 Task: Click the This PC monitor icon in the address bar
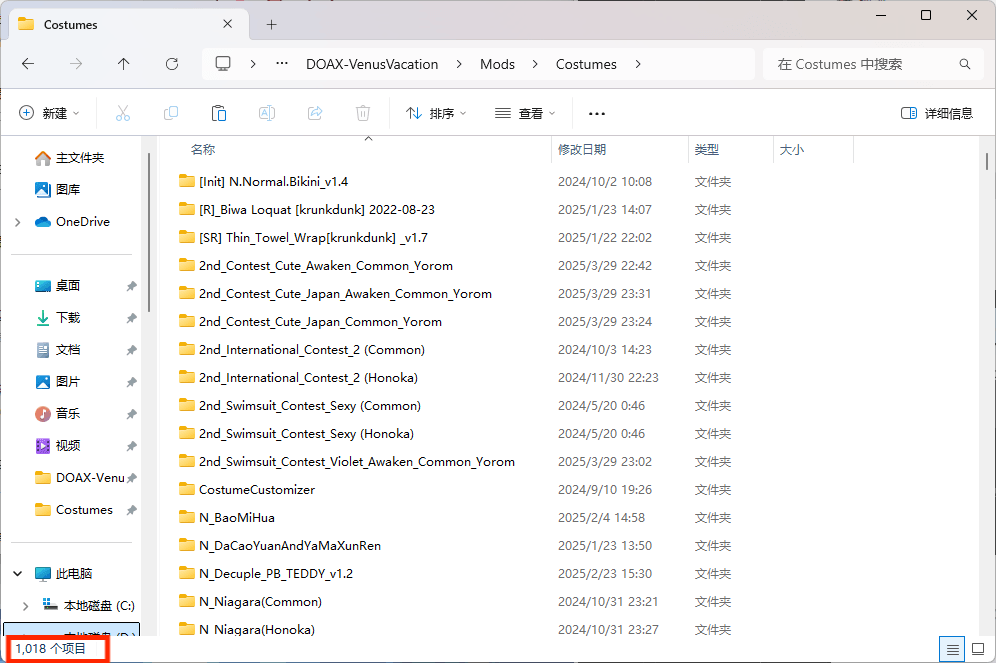[x=223, y=64]
